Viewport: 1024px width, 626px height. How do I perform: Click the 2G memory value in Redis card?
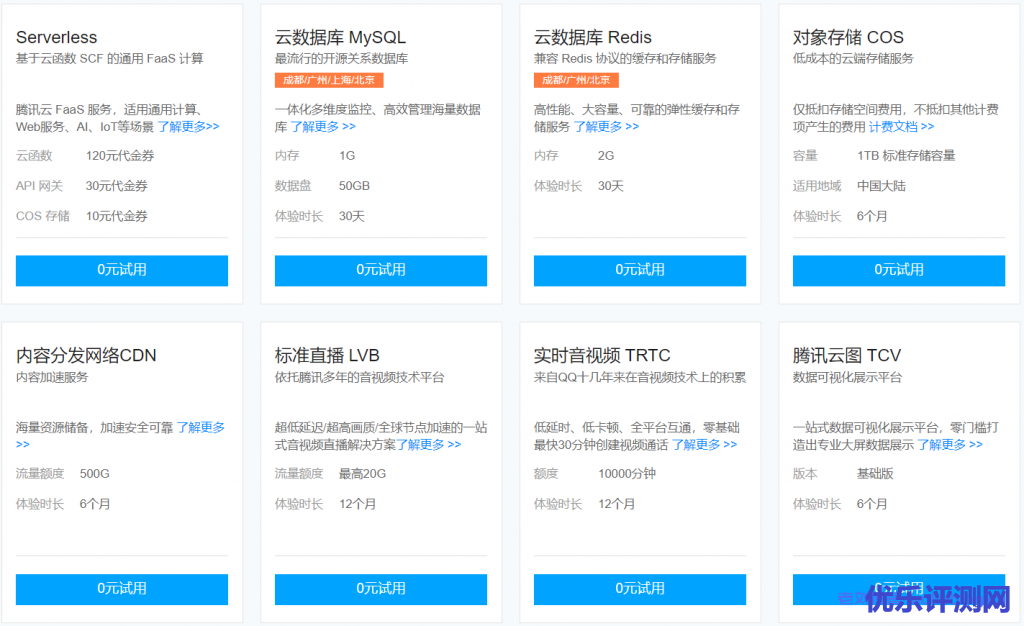click(x=606, y=155)
